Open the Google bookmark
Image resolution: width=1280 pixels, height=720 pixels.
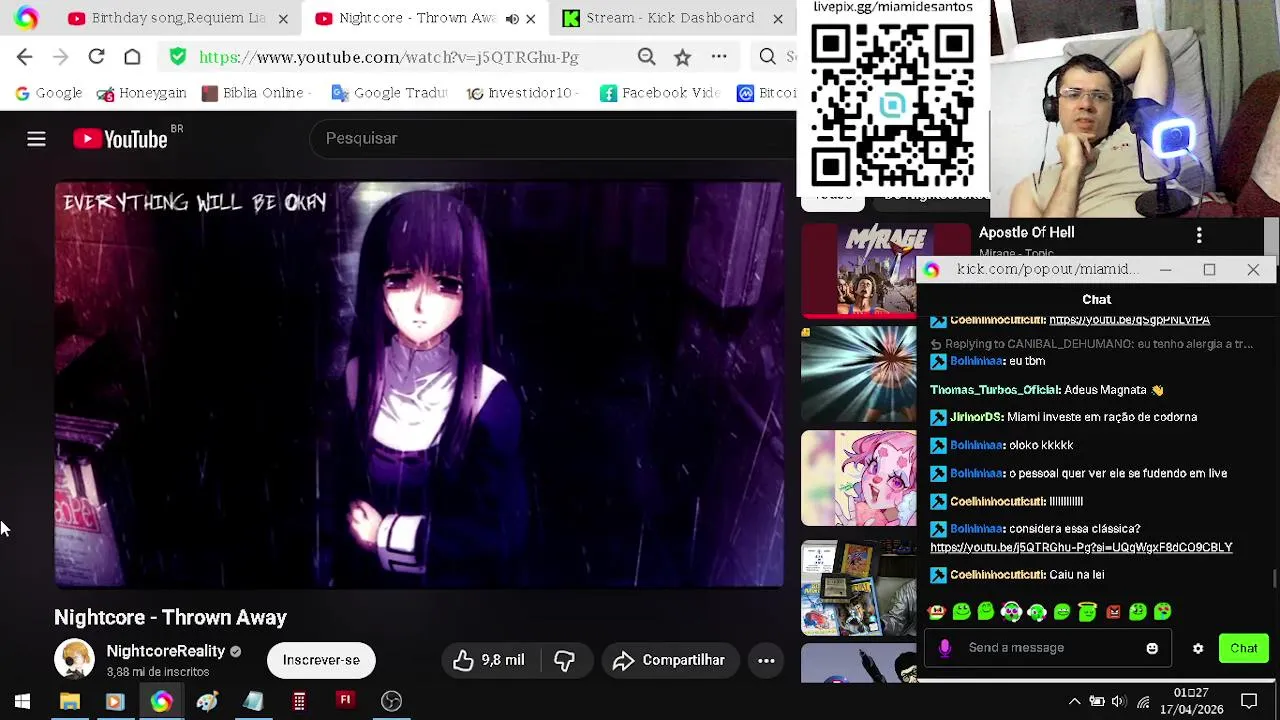pyautogui.click(x=49, y=93)
